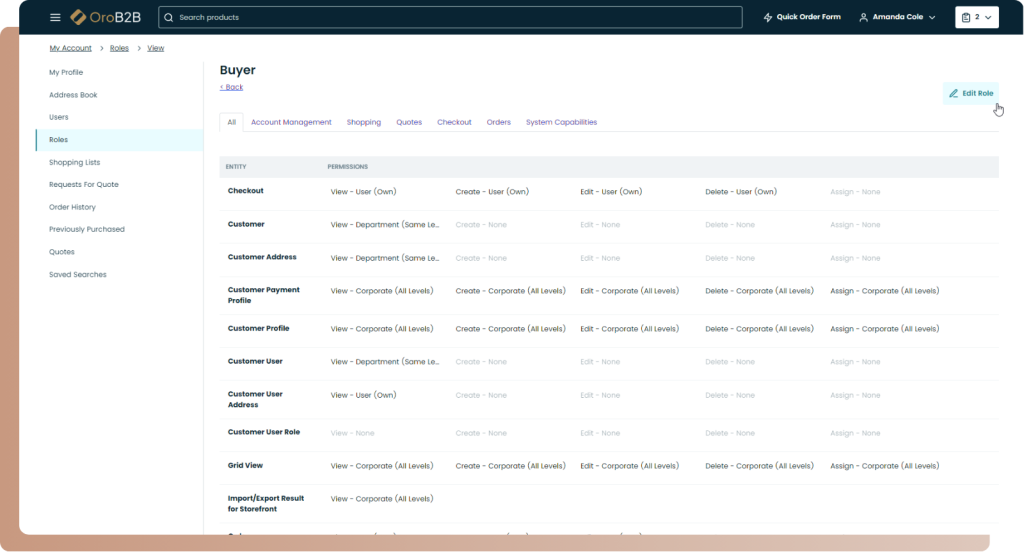Screen dimensions: 1024x552
Task: Click the Roles breadcrumb link
Action: (x=119, y=48)
